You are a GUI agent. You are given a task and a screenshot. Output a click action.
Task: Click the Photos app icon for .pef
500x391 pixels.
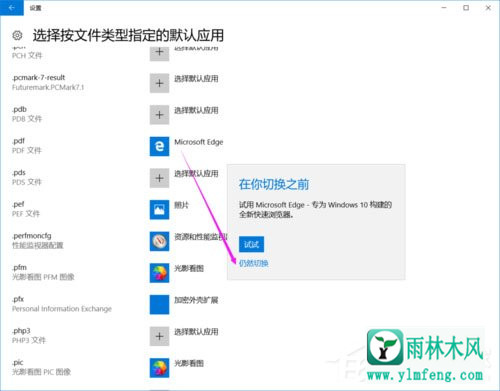[x=159, y=210]
